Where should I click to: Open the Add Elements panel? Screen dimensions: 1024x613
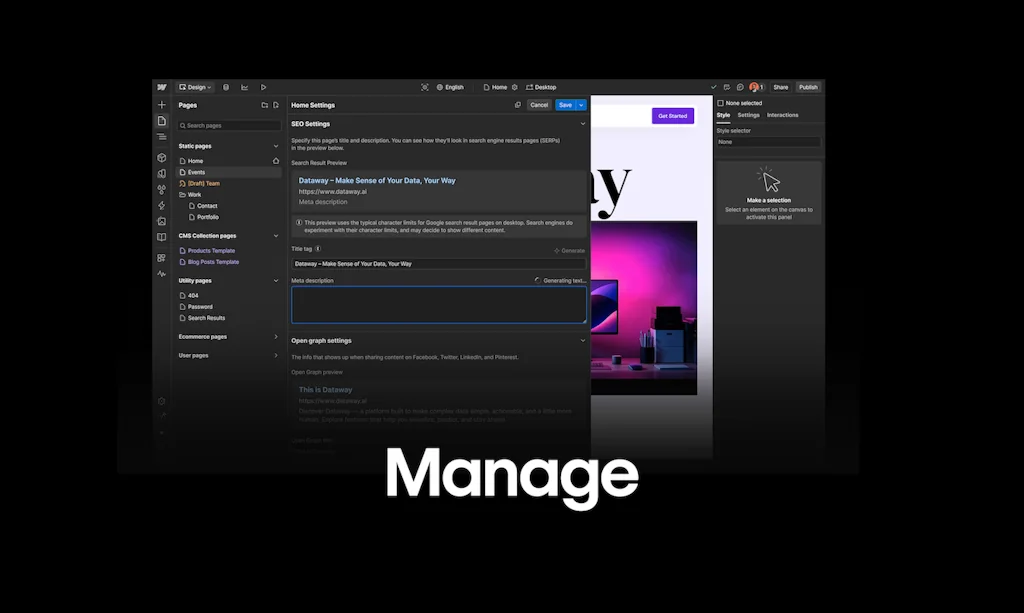pyautogui.click(x=162, y=105)
